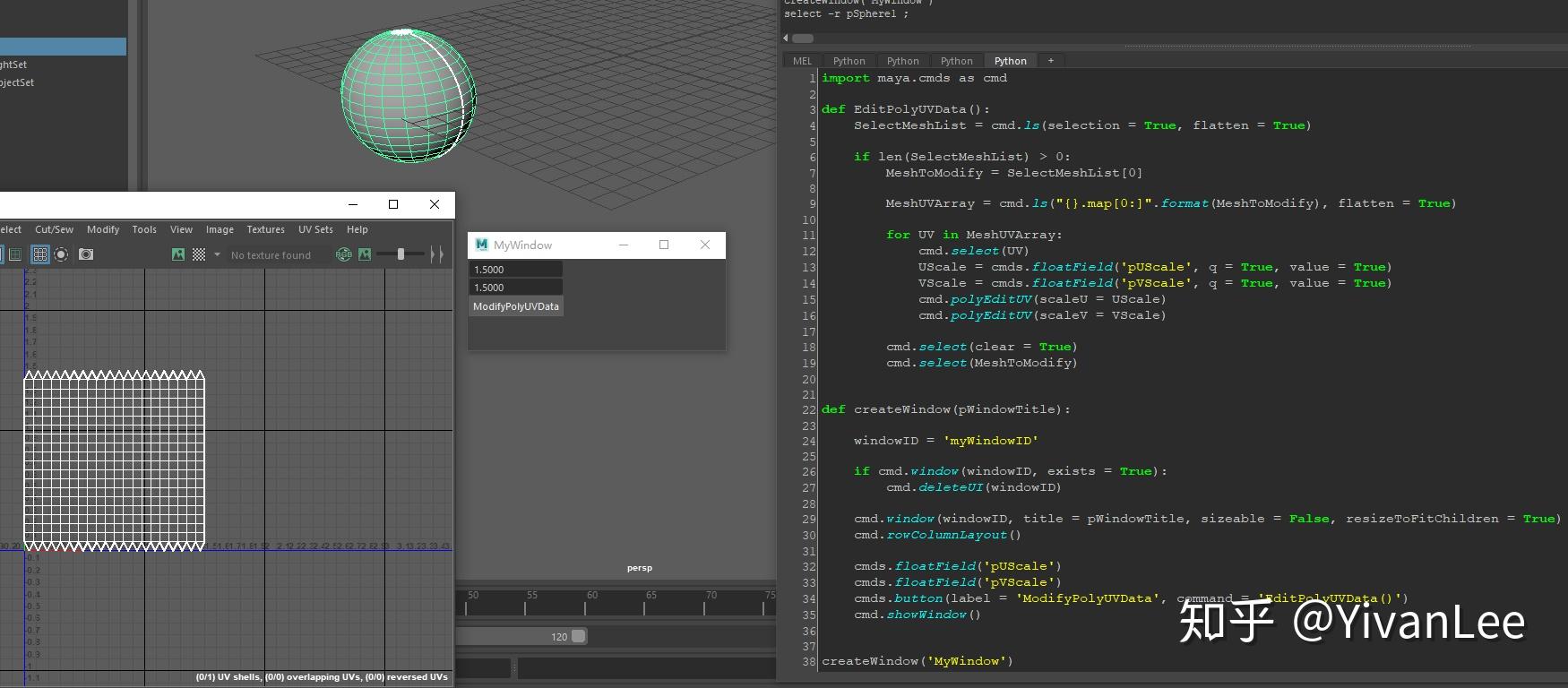
Task: Open the UV Sets menu
Action: 315,229
